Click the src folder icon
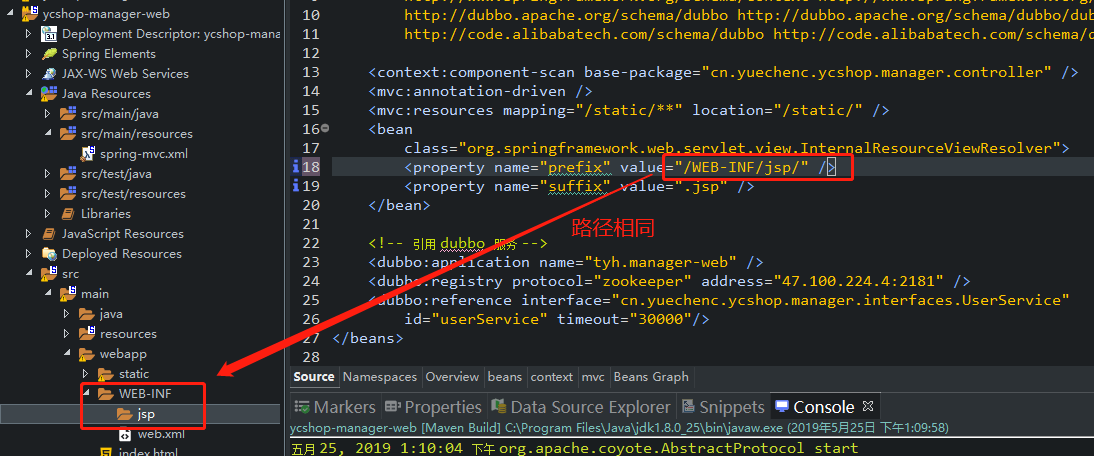The height and width of the screenshot is (456, 1094). (49, 273)
